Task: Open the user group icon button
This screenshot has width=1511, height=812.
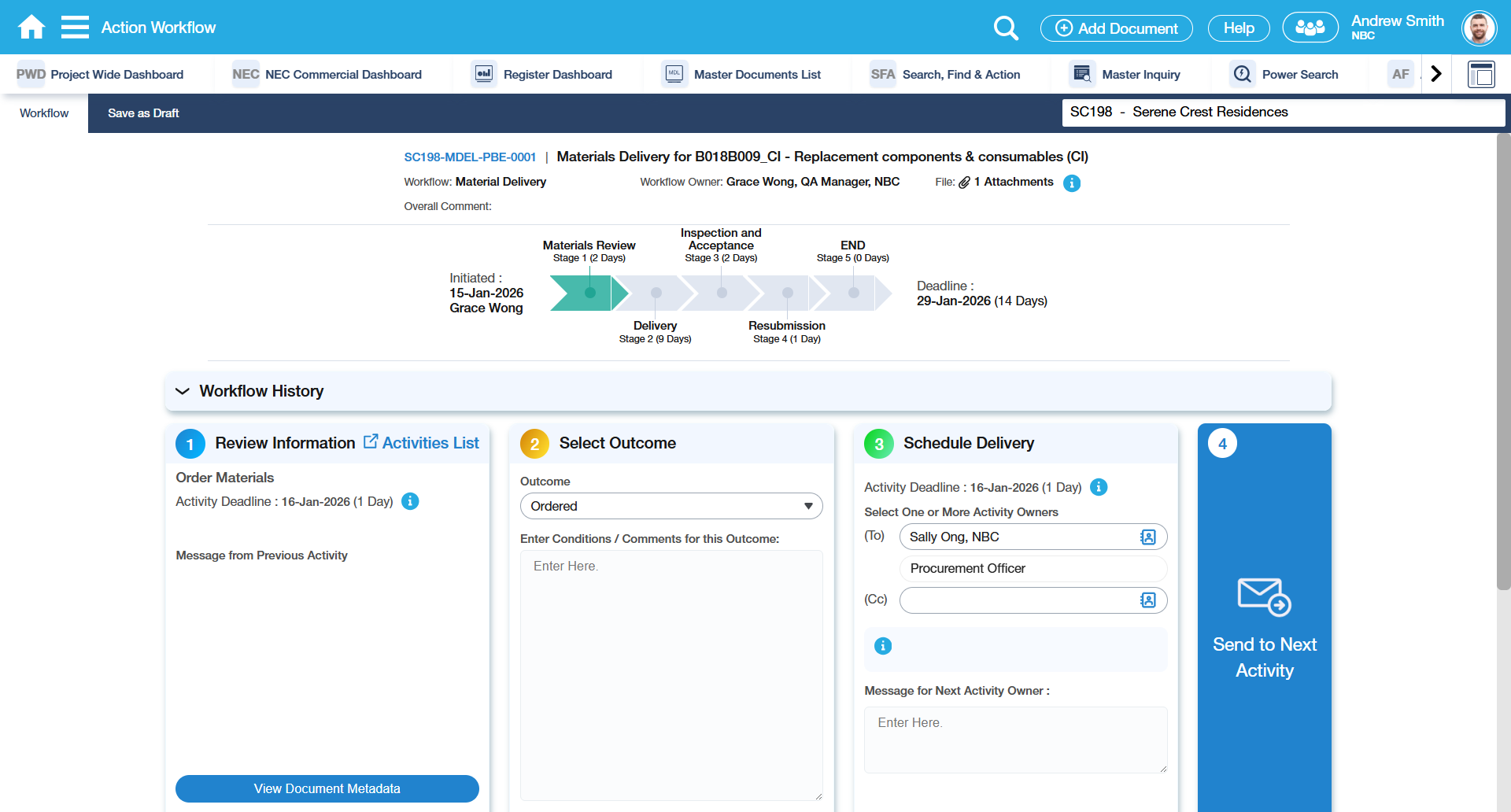Action: pos(1310,28)
